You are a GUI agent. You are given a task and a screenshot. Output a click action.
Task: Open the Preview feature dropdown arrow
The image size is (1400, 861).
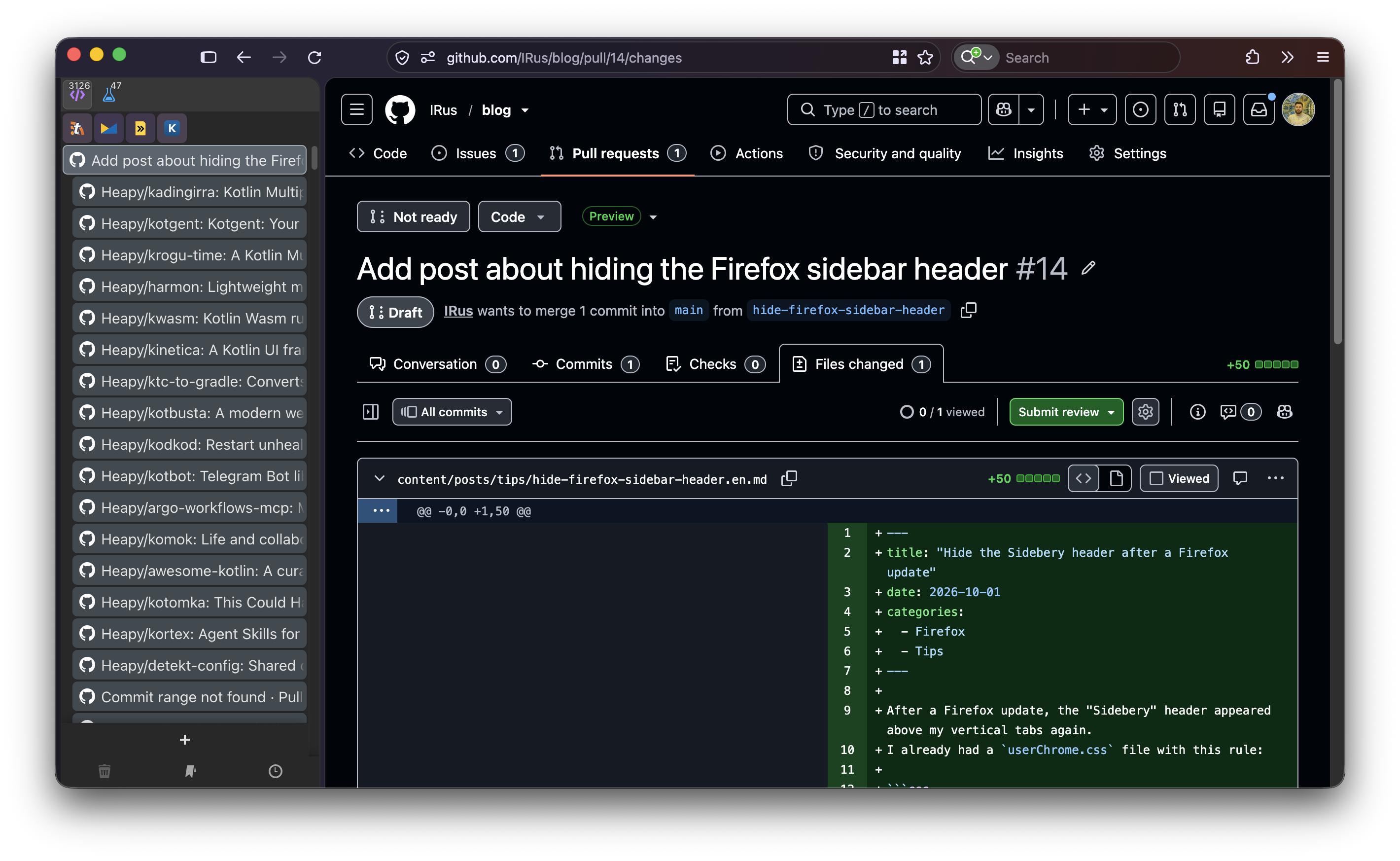[653, 217]
